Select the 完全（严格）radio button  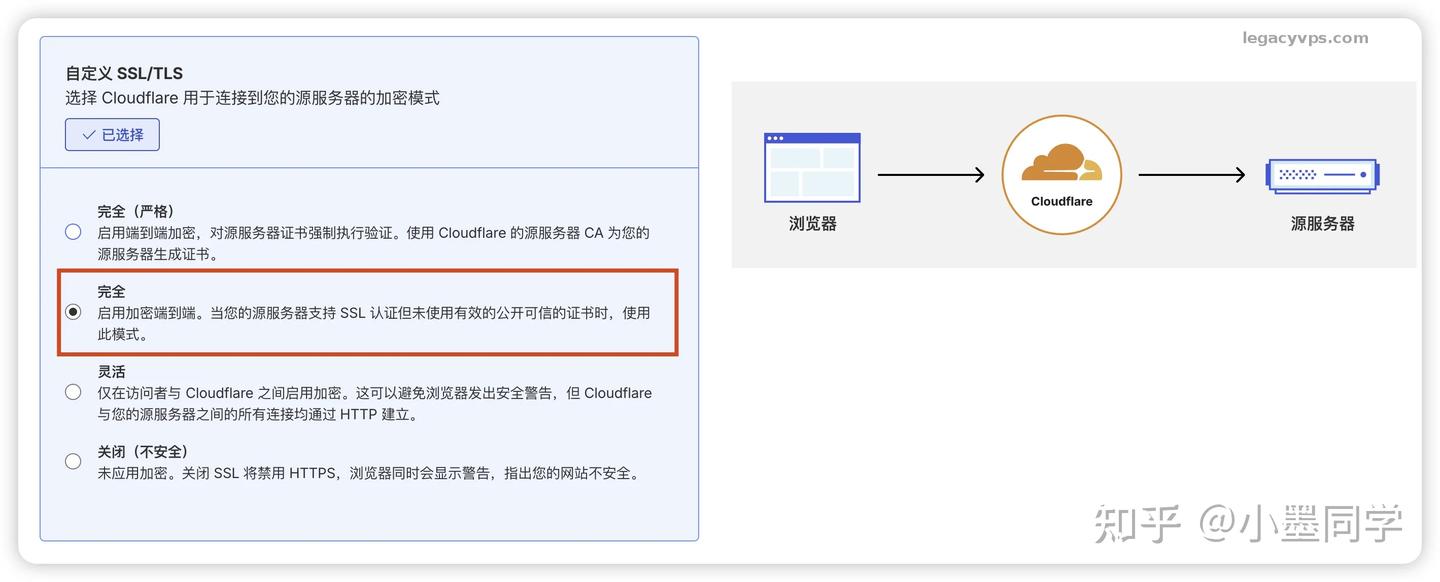point(73,232)
